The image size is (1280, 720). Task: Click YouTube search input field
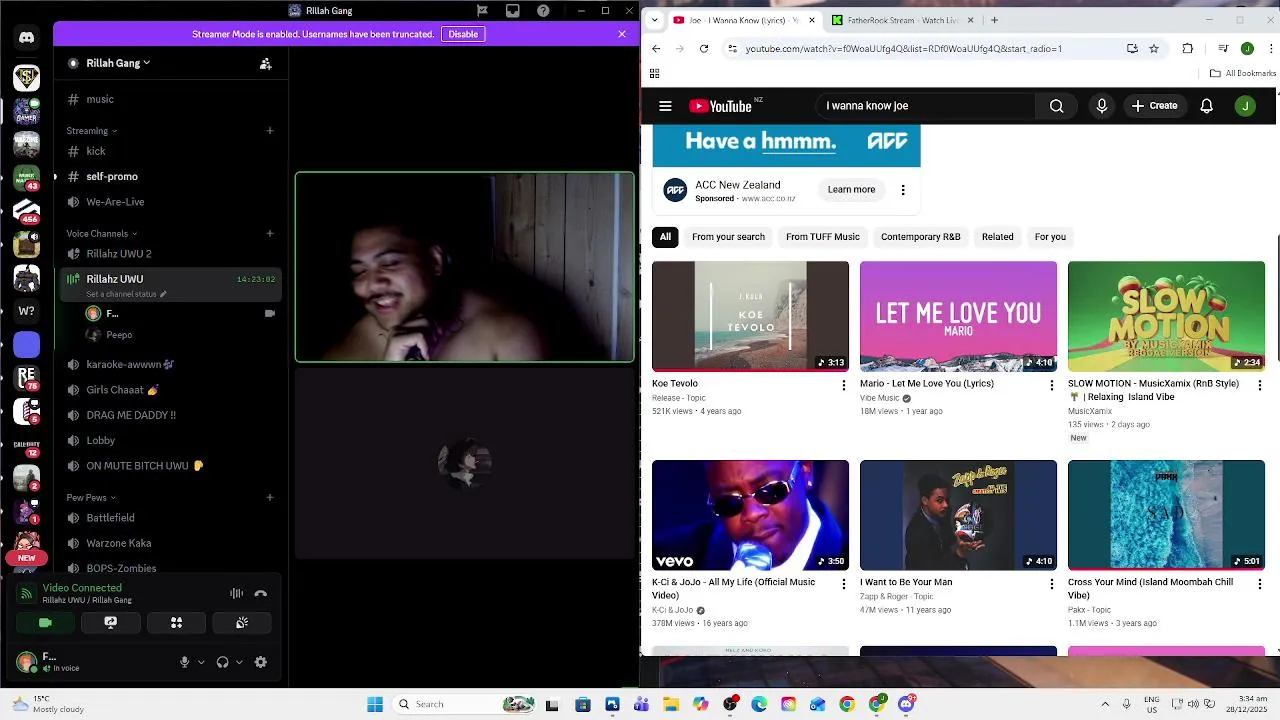click(925, 106)
